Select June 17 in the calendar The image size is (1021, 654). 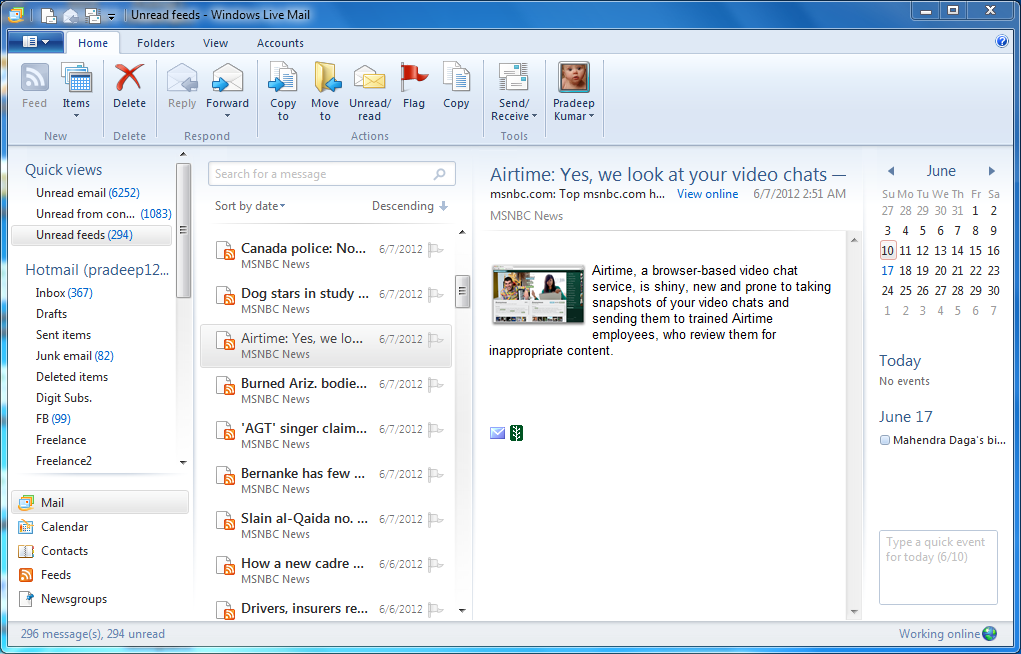(888, 270)
